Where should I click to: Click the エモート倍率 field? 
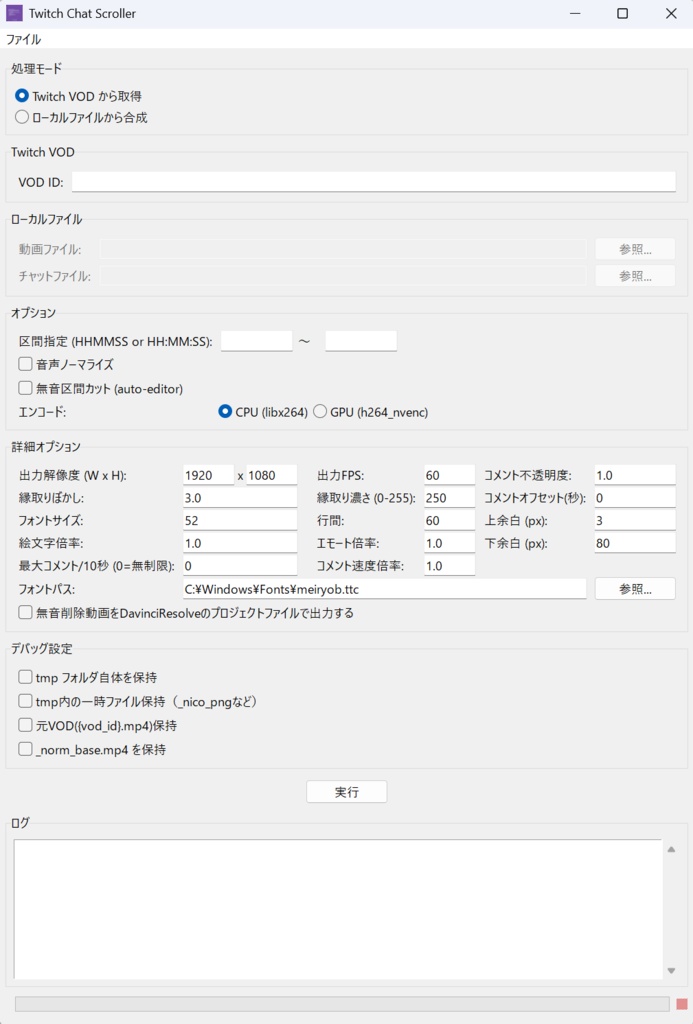point(449,543)
